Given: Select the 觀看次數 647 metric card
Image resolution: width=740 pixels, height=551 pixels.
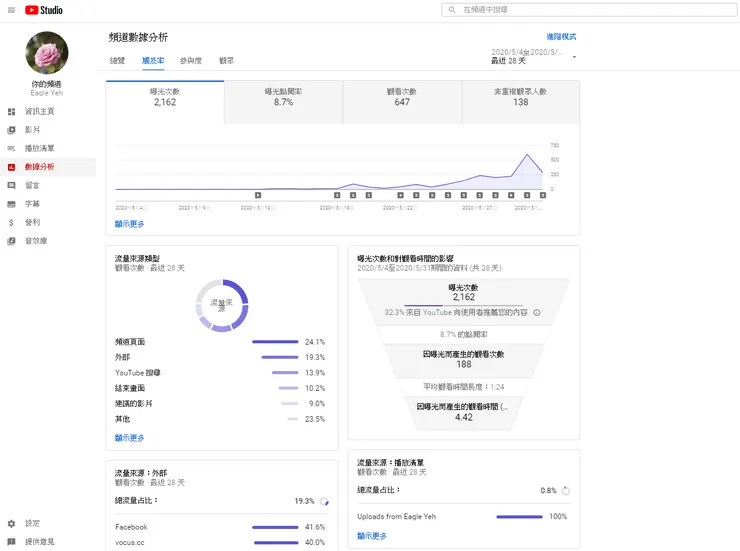Looking at the screenshot, I should coord(402,102).
